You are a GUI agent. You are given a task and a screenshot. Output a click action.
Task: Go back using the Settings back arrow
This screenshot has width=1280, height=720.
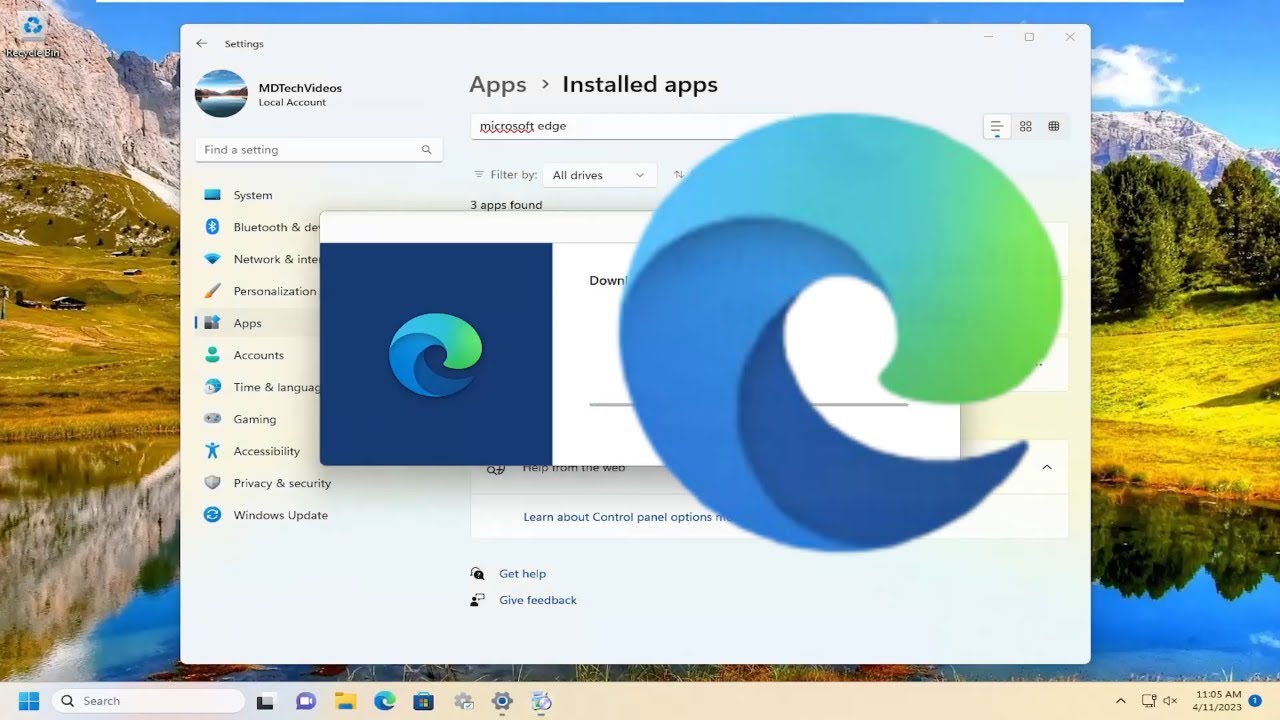tap(202, 44)
